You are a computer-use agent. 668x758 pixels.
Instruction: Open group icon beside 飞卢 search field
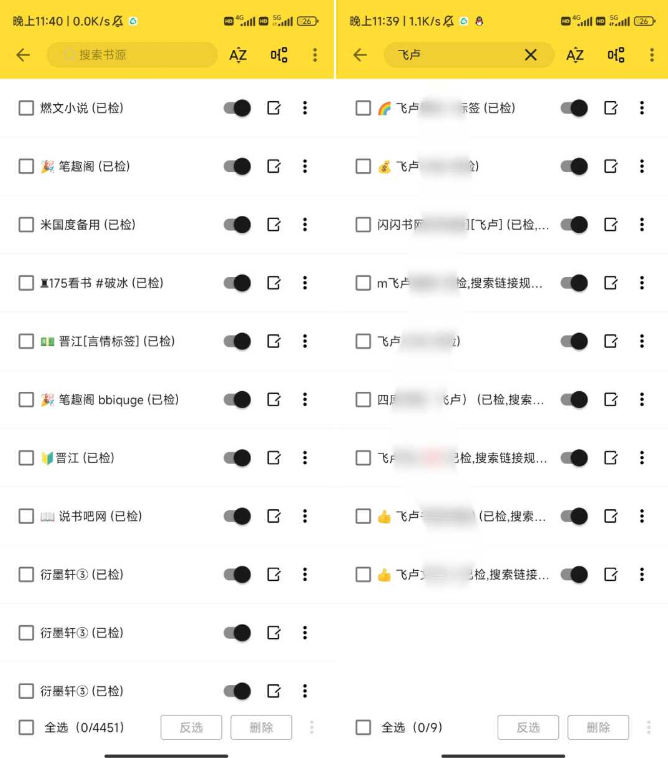(x=616, y=55)
